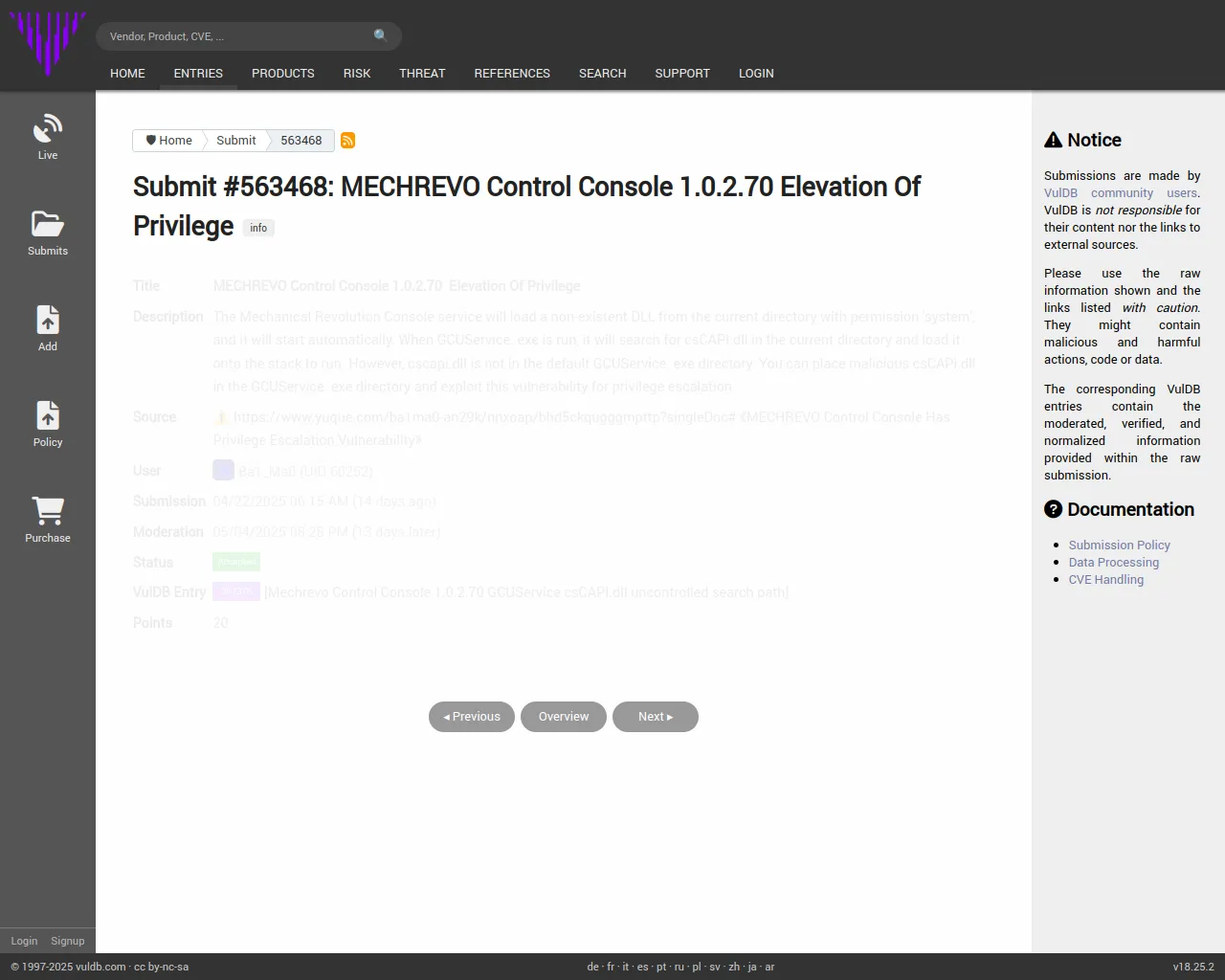
Task: Click the orange RSS feed icon
Action: tap(348, 141)
